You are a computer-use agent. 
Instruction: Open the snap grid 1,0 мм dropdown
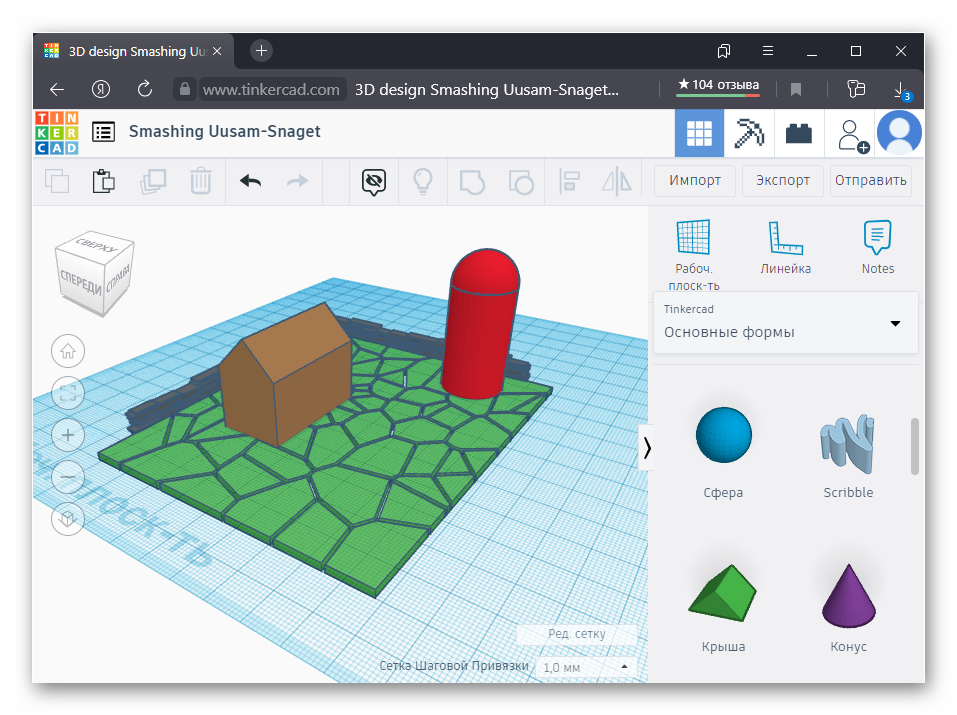[586, 667]
